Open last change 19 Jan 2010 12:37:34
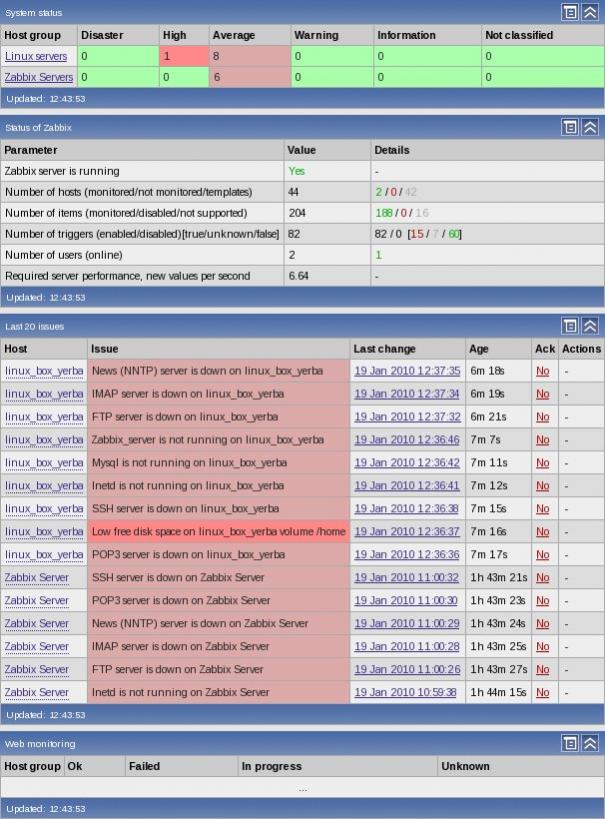 pos(407,394)
